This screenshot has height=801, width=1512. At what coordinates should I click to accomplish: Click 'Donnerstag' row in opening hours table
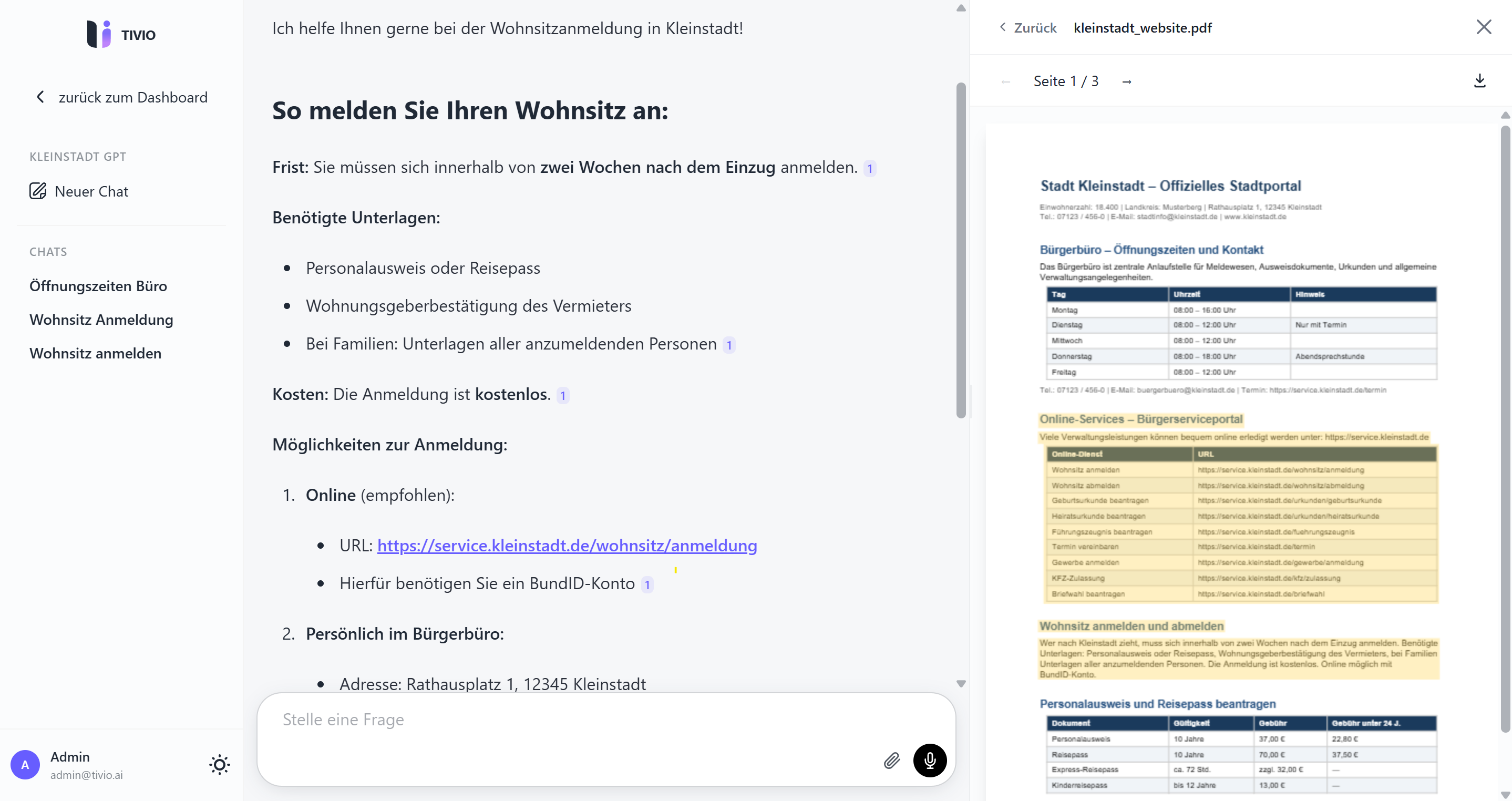click(x=1241, y=356)
